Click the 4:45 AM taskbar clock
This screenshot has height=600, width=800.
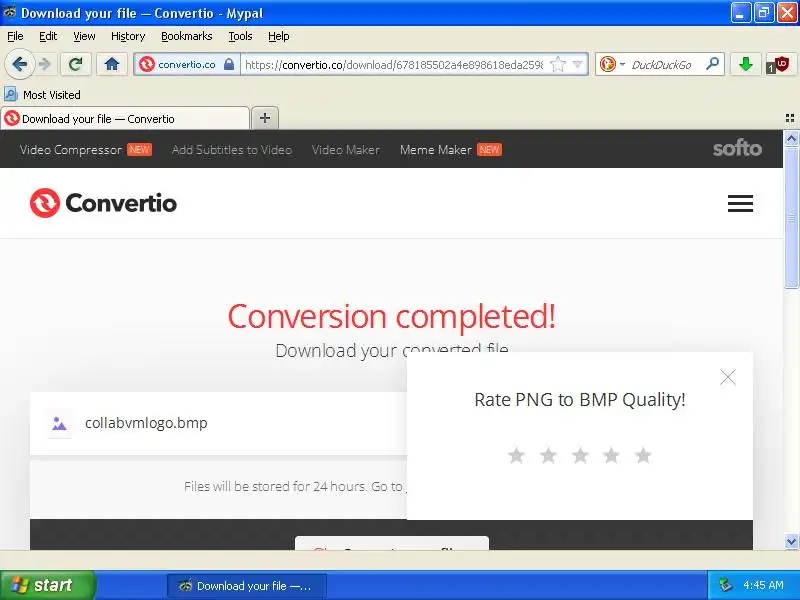763,585
